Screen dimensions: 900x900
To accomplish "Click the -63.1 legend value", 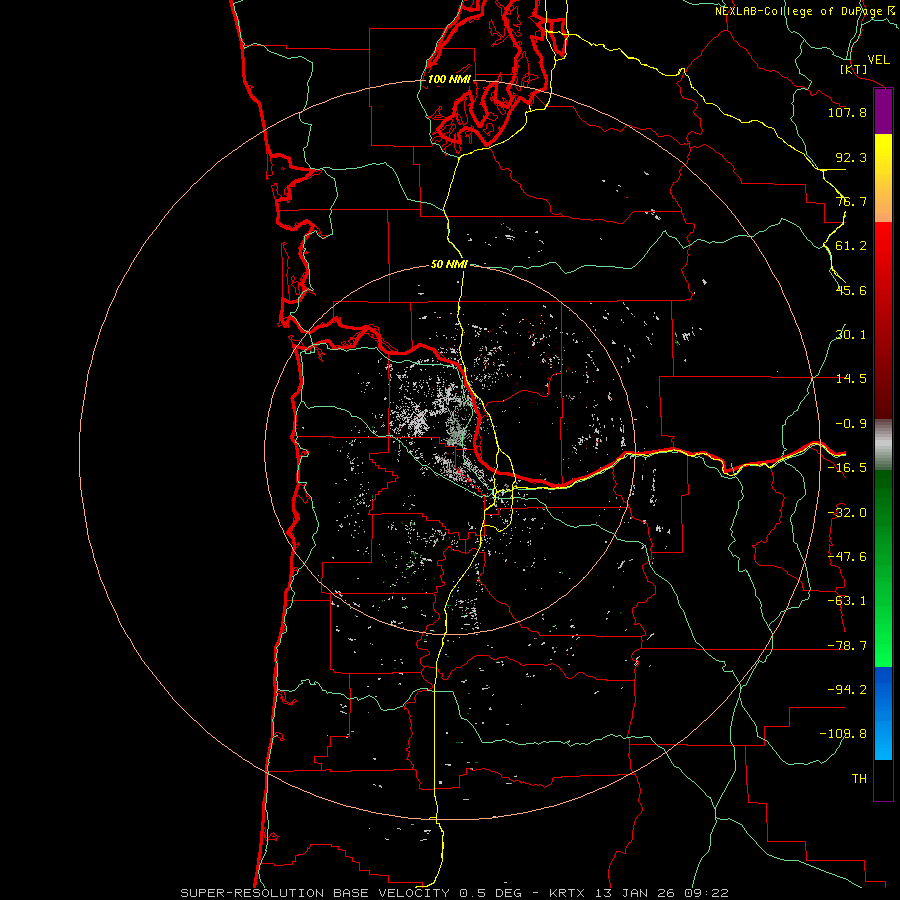I will click(x=847, y=601).
